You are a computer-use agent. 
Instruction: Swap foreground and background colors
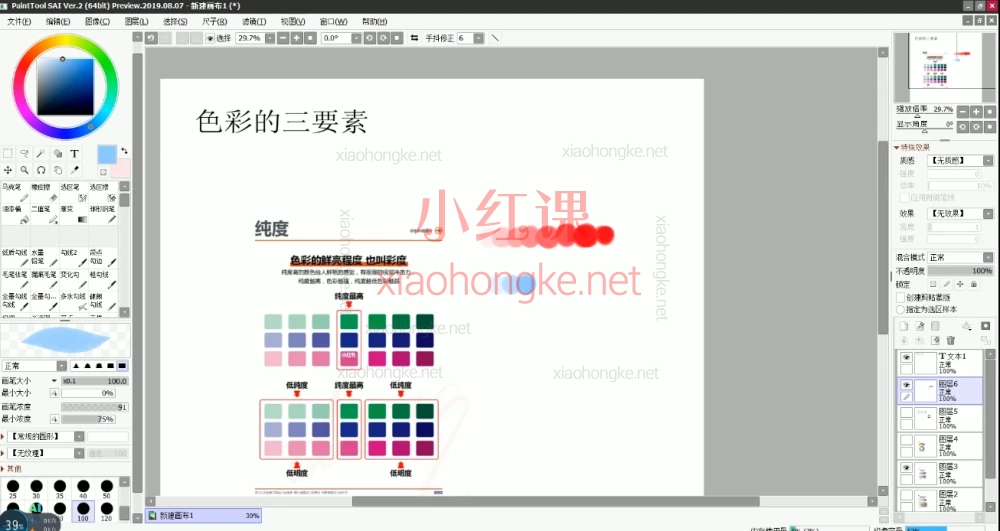124,151
